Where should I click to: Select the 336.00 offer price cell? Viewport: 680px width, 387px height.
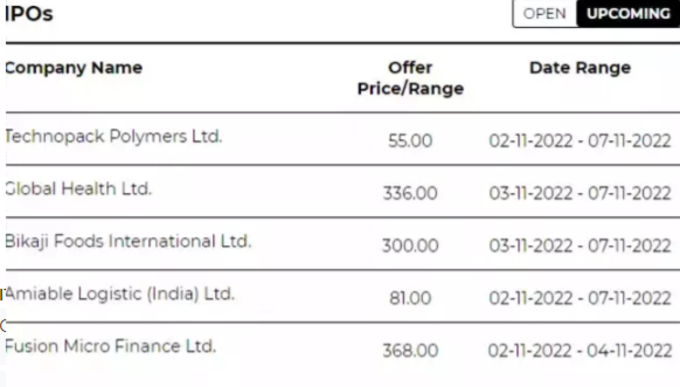[410, 193]
